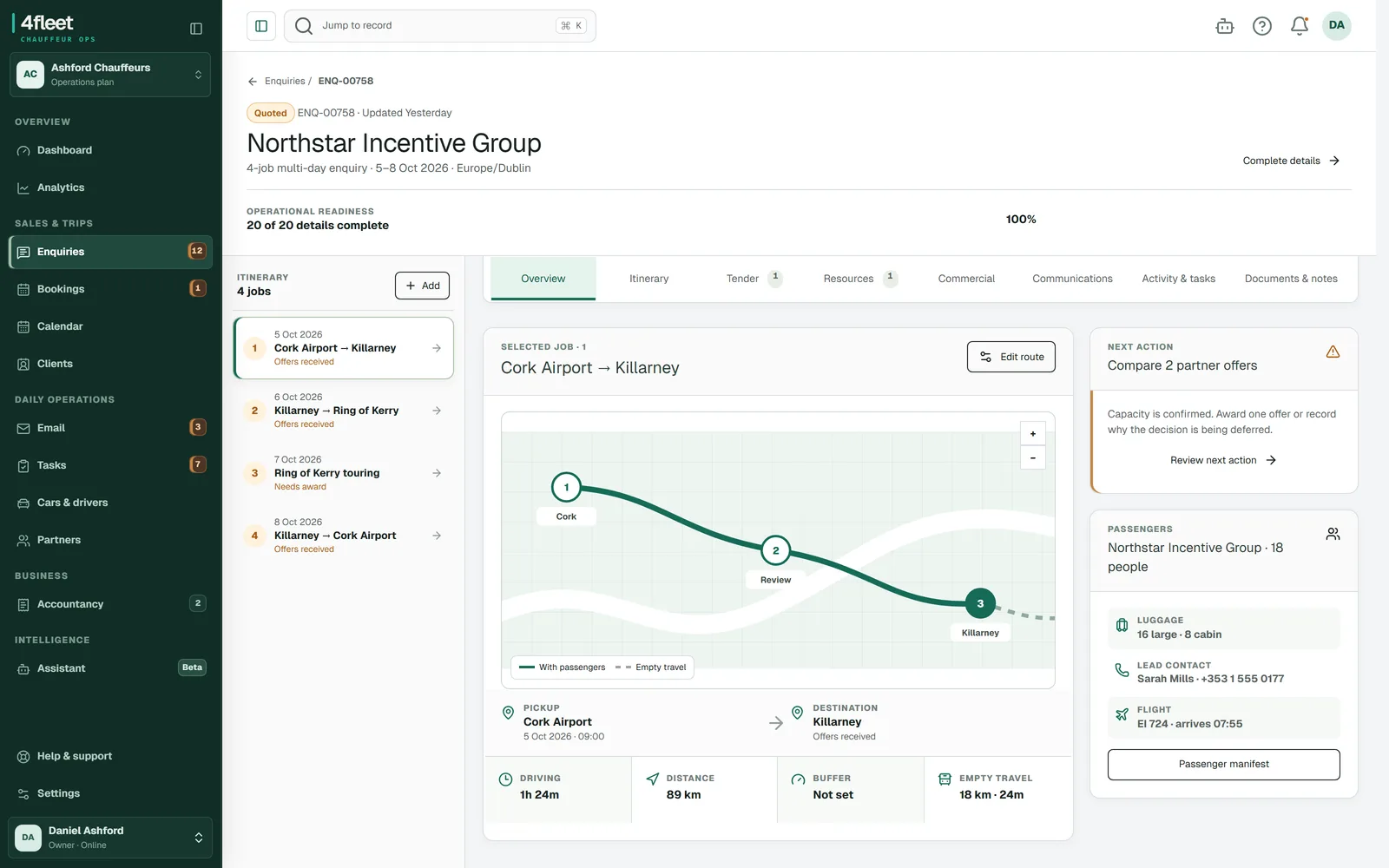Open Accountancy in the sidebar
Viewport: 1389px width, 868px height.
tap(110, 604)
